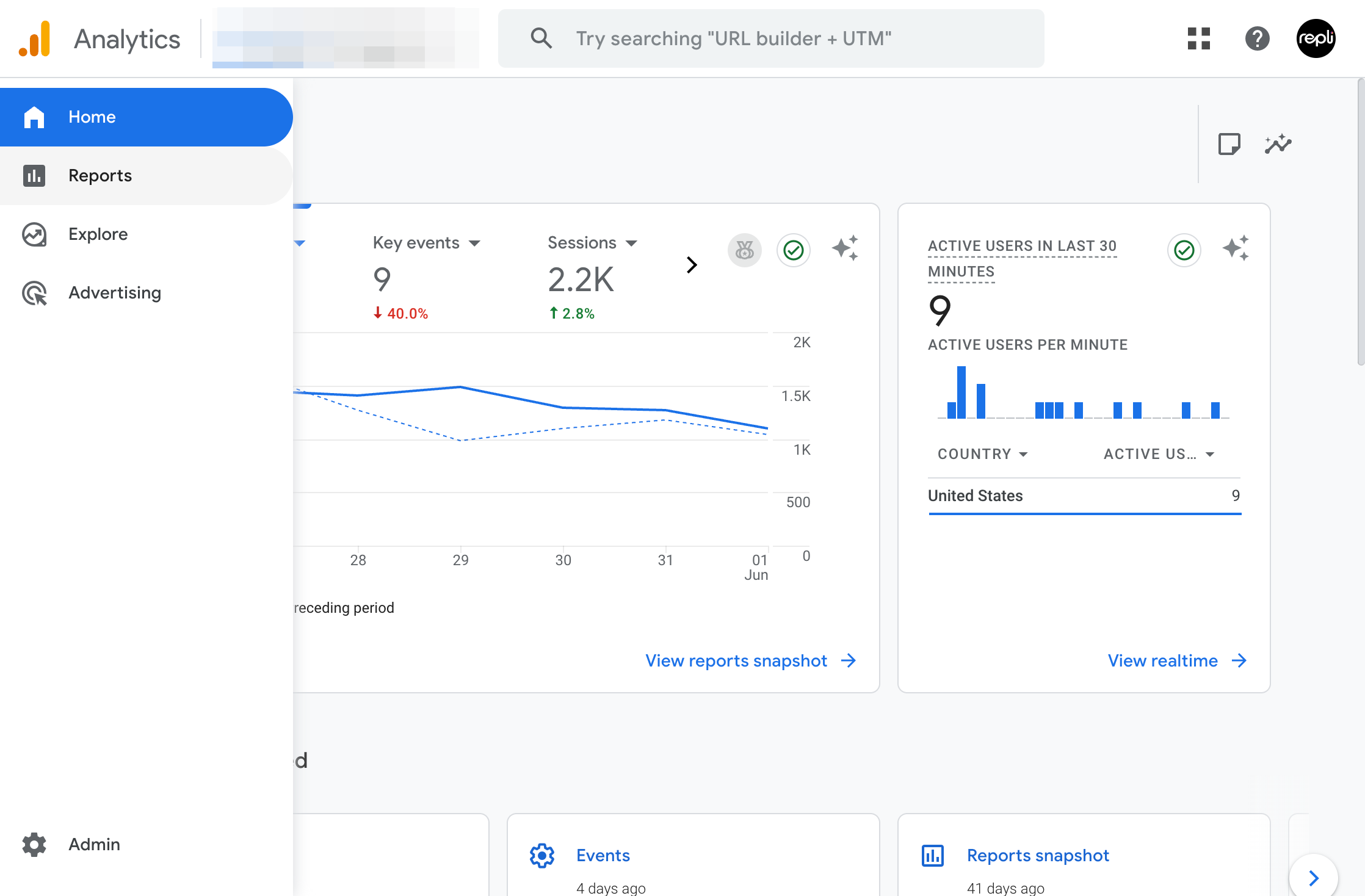1365x896 pixels.
Task: Advance the suggested cards carousel arrow
Action: pyautogui.click(x=1314, y=878)
